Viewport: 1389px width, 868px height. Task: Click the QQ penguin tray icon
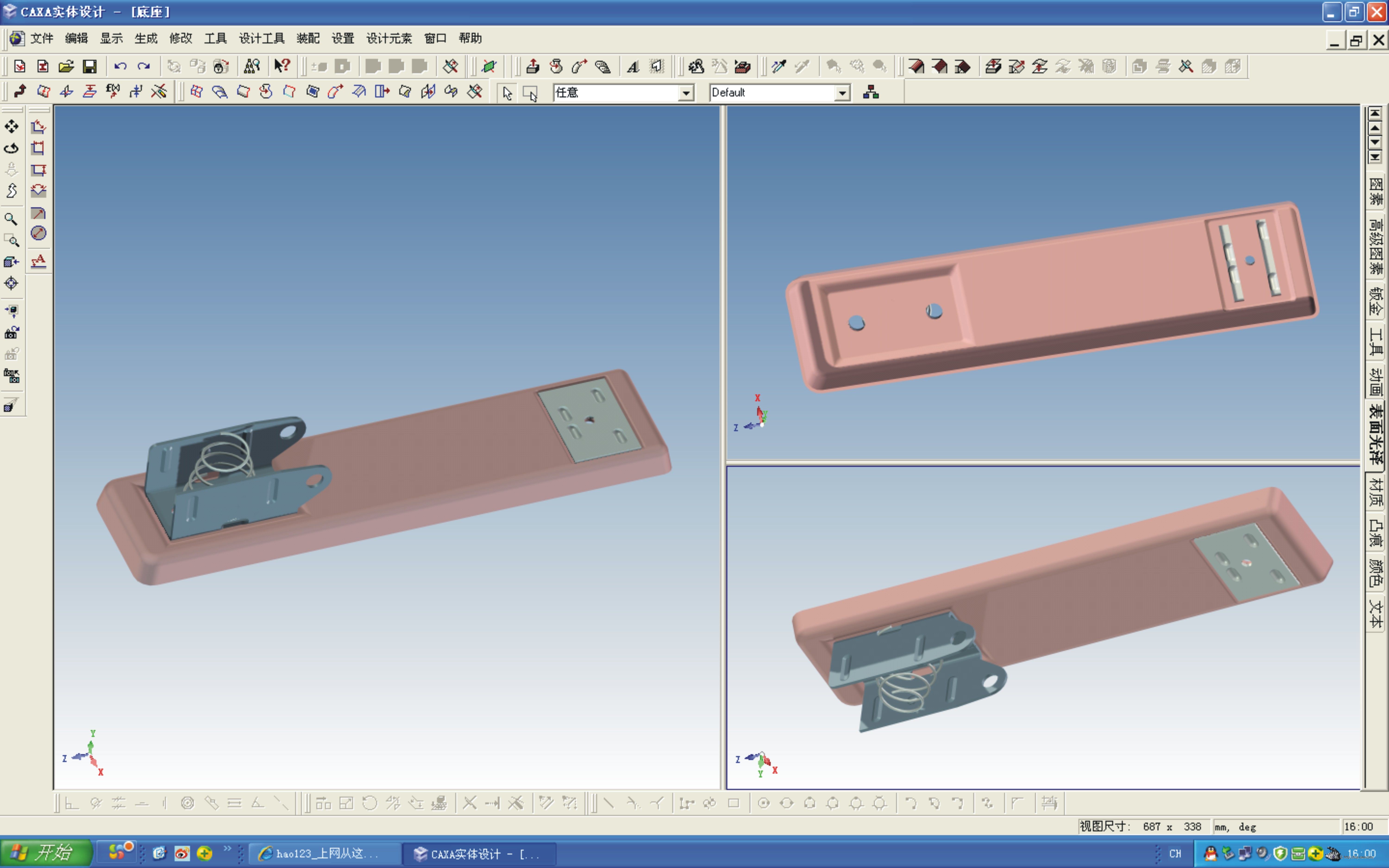point(1210,854)
